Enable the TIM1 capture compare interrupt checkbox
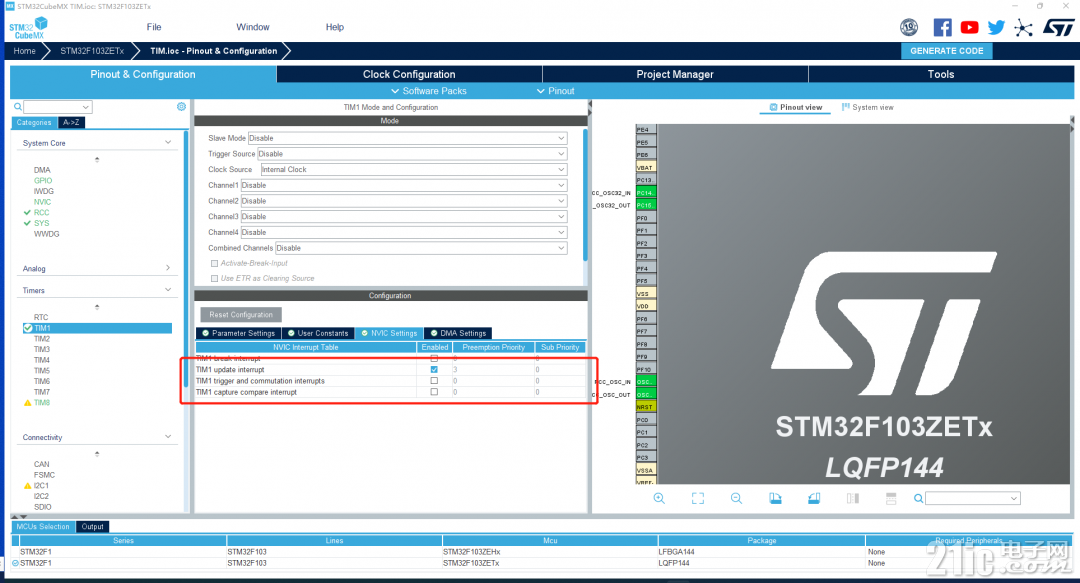The image size is (1080, 583). 434,392
